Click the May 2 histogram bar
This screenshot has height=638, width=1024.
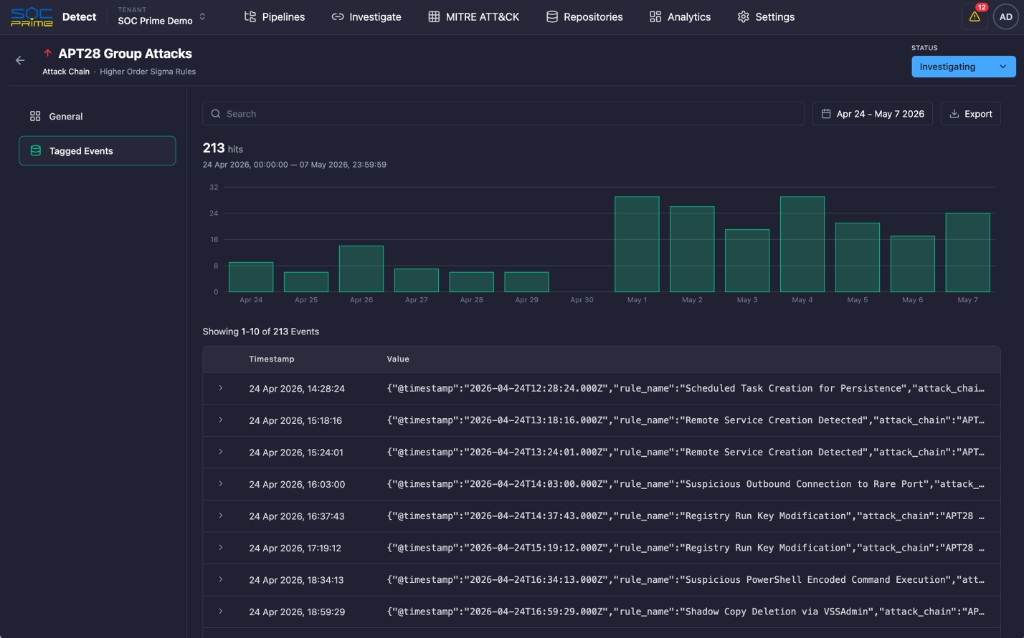pos(692,249)
